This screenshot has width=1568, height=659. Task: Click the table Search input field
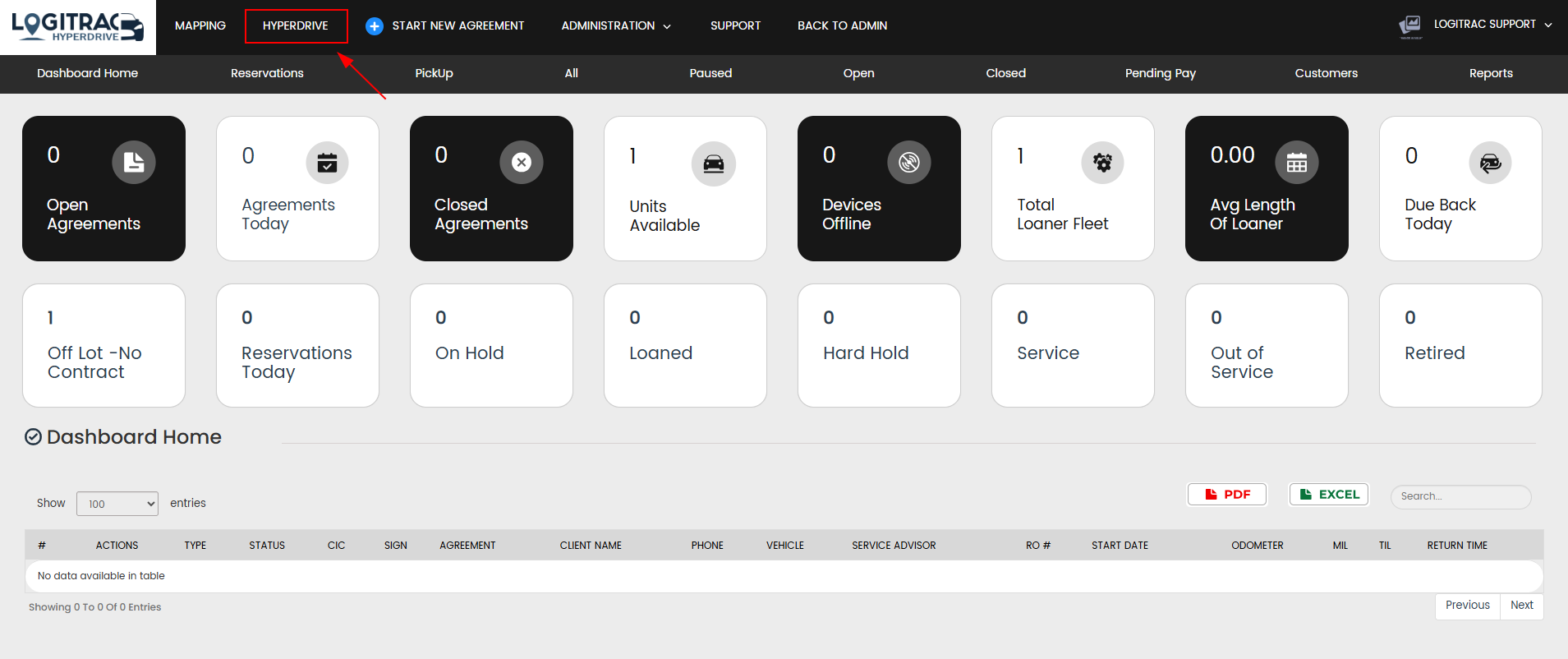click(x=1460, y=496)
